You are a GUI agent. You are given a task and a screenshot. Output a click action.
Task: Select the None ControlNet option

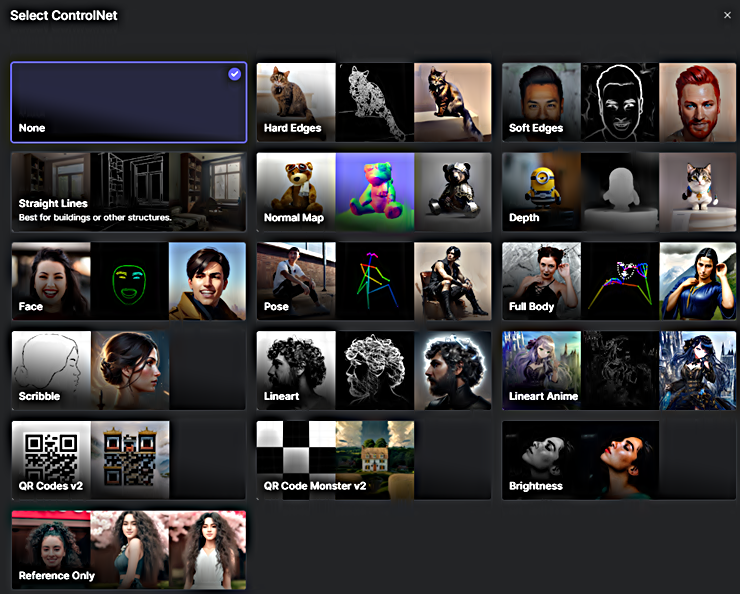[x=128, y=102]
